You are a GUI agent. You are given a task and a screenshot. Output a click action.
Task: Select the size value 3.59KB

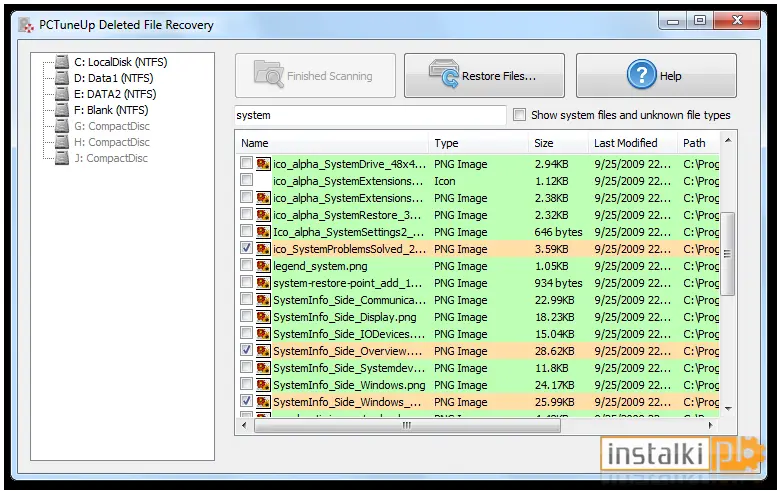point(551,249)
